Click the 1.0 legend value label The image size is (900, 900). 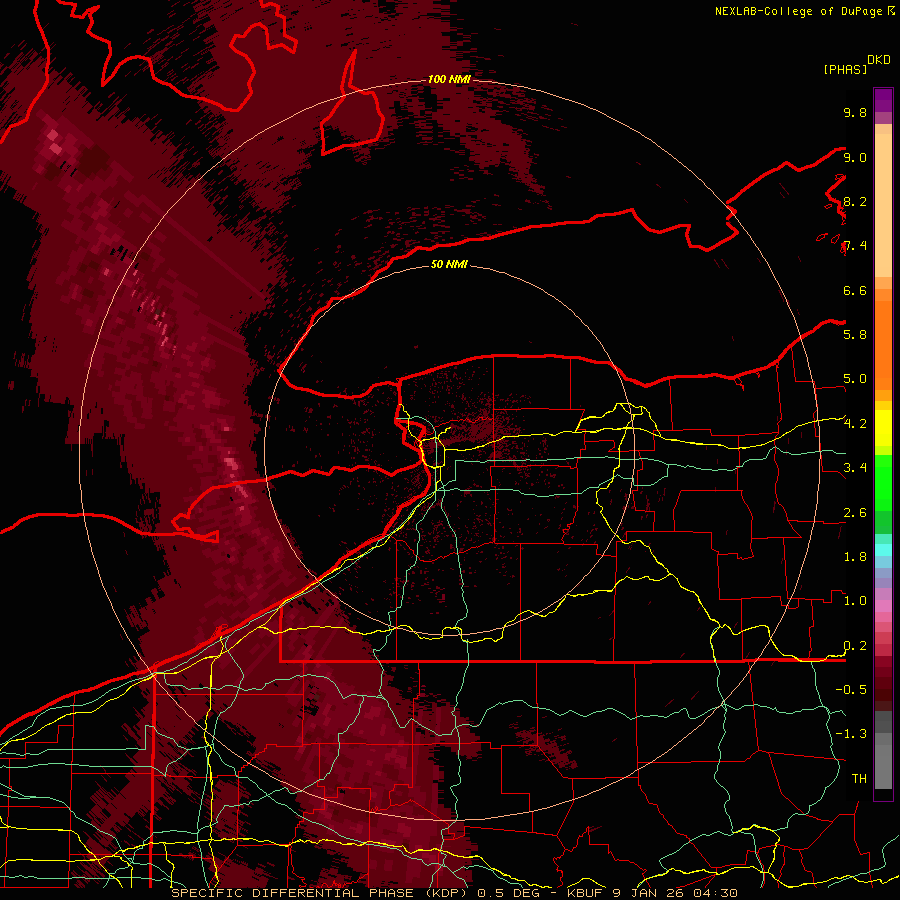tap(855, 600)
